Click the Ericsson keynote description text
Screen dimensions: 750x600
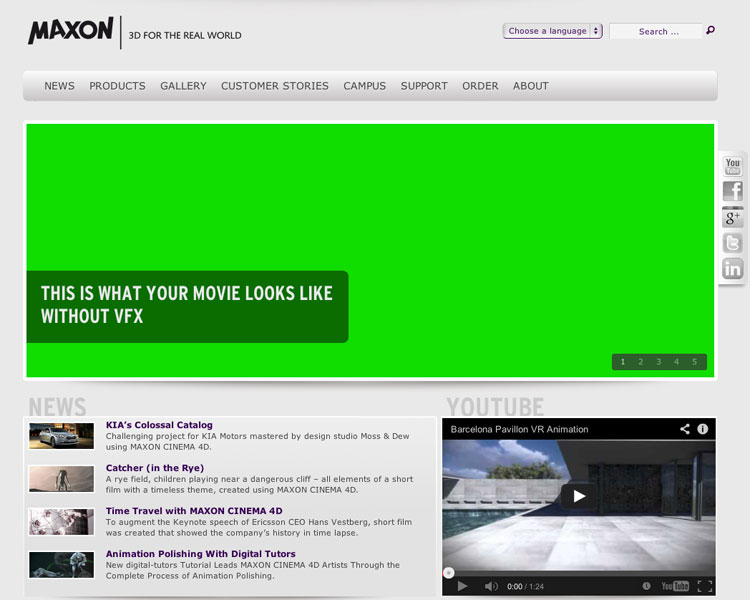259,527
